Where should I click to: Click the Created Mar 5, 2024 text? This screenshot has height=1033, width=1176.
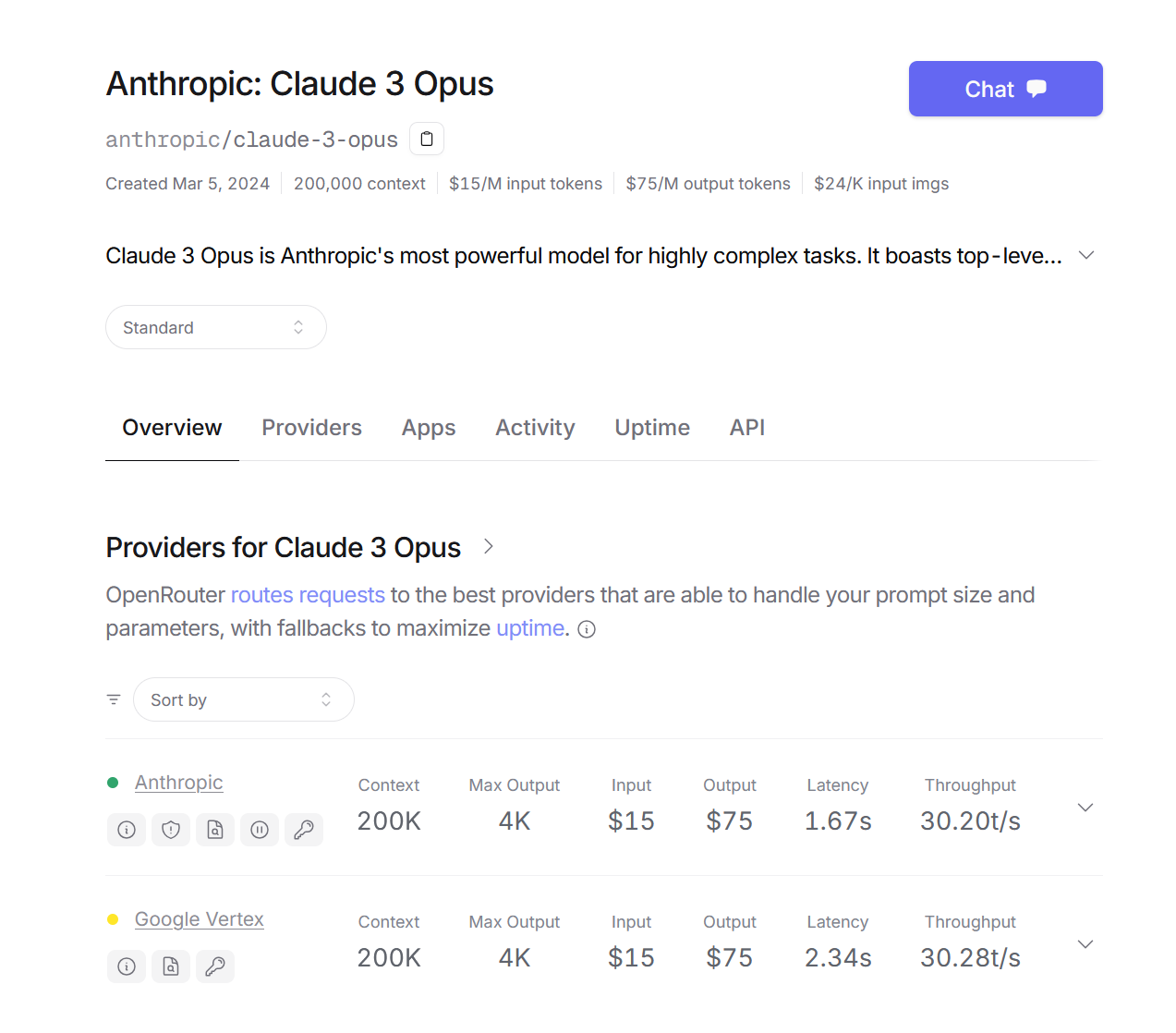click(x=188, y=184)
